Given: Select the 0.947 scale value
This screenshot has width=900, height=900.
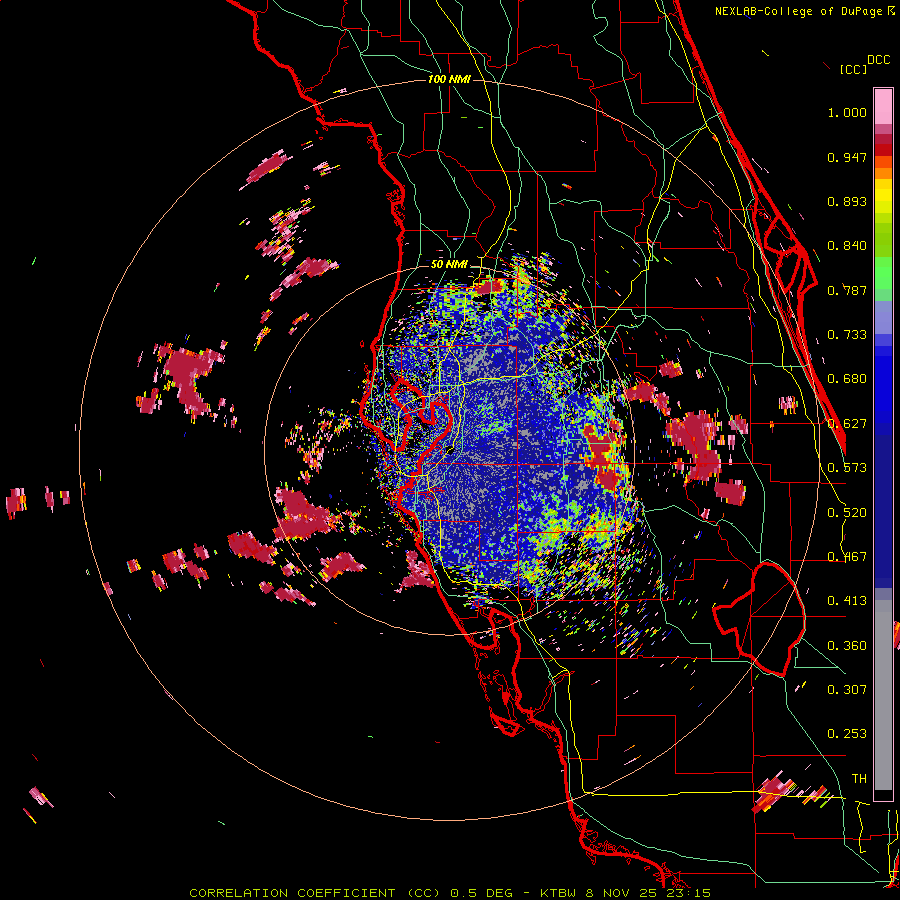Looking at the screenshot, I should click(847, 157).
